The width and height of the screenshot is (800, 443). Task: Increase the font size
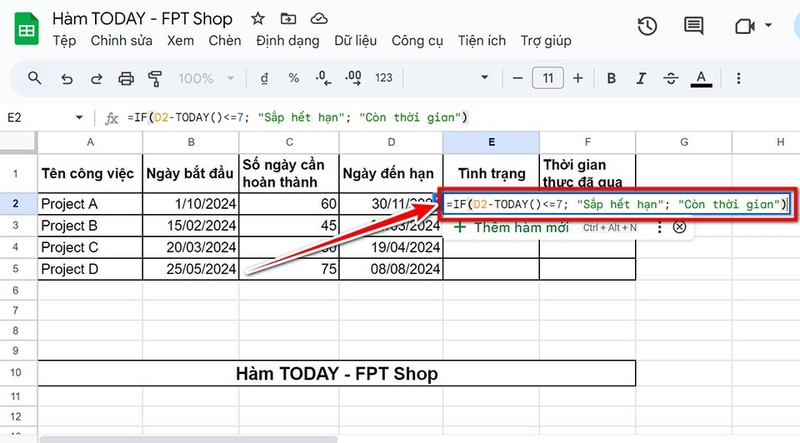(578, 78)
